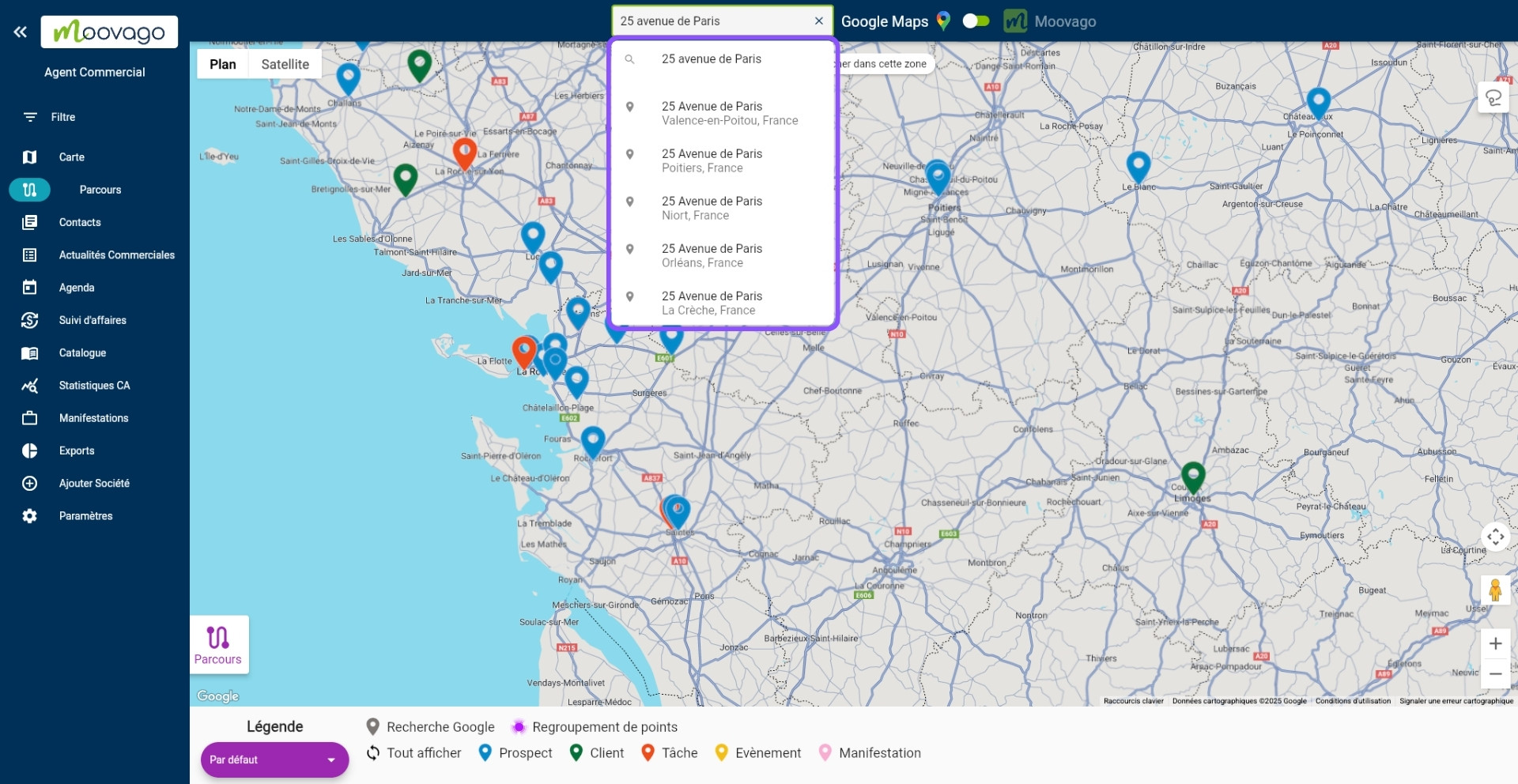Screen dimensions: 1518x784
Task: Click the Suivi d'affaires icon
Action: pos(29,320)
